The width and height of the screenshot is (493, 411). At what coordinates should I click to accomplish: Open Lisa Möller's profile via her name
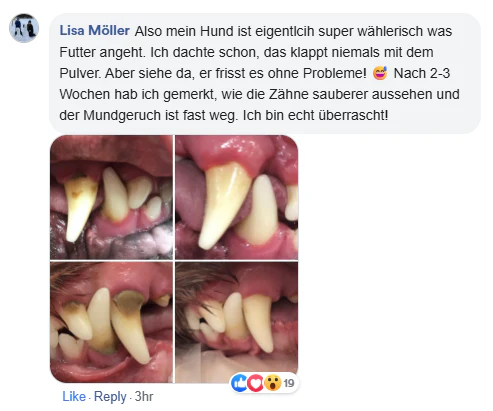(95, 31)
